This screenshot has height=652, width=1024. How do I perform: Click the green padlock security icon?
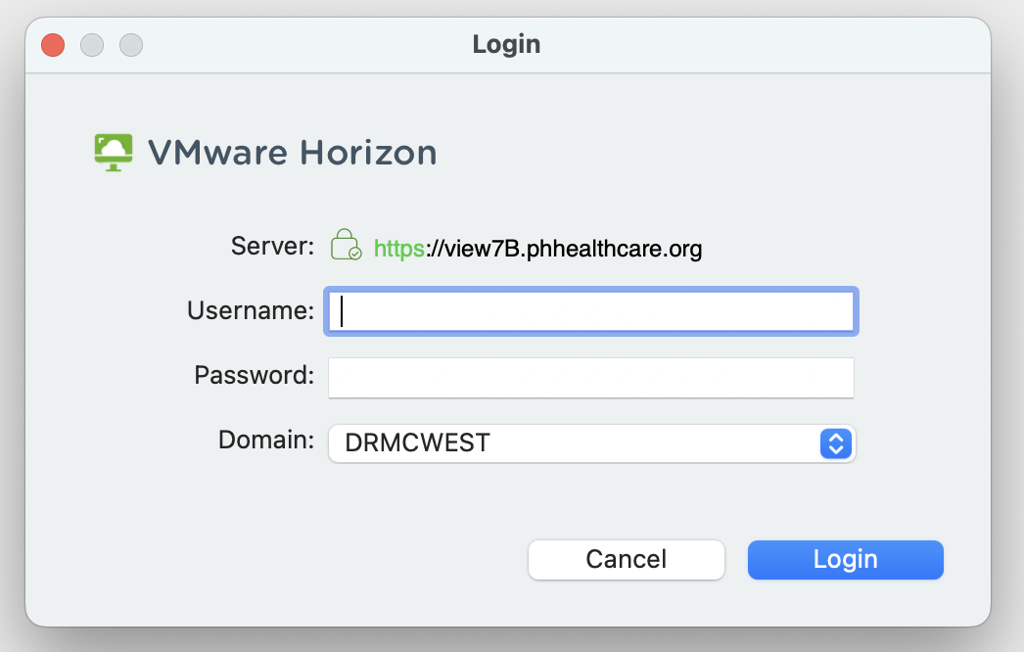[343, 244]
